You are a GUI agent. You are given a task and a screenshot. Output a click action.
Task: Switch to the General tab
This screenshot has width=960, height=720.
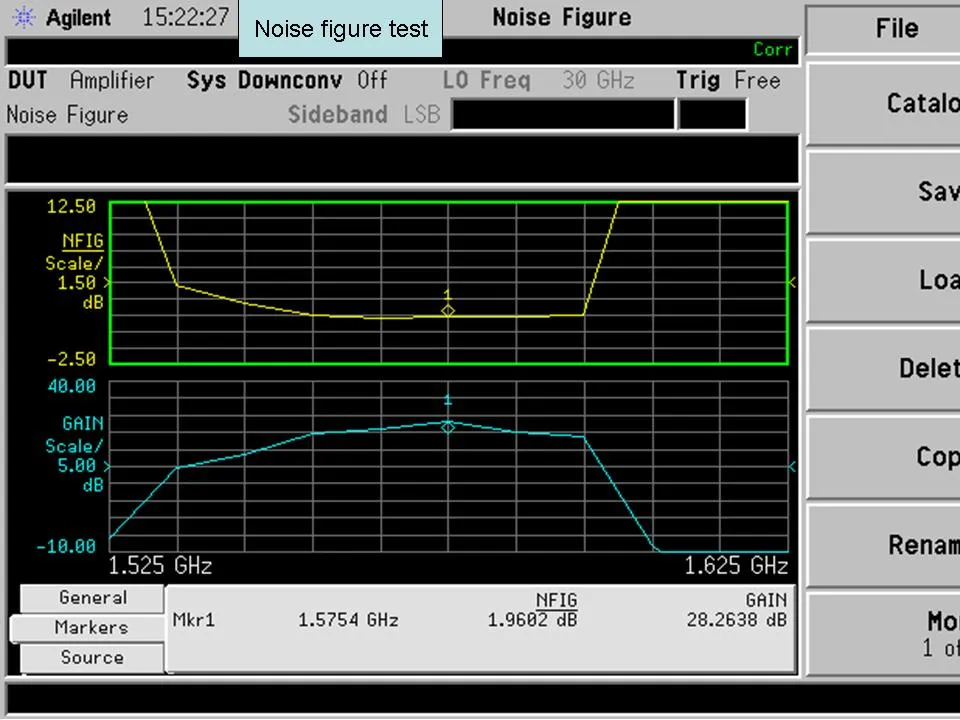[x=92, y=598]
